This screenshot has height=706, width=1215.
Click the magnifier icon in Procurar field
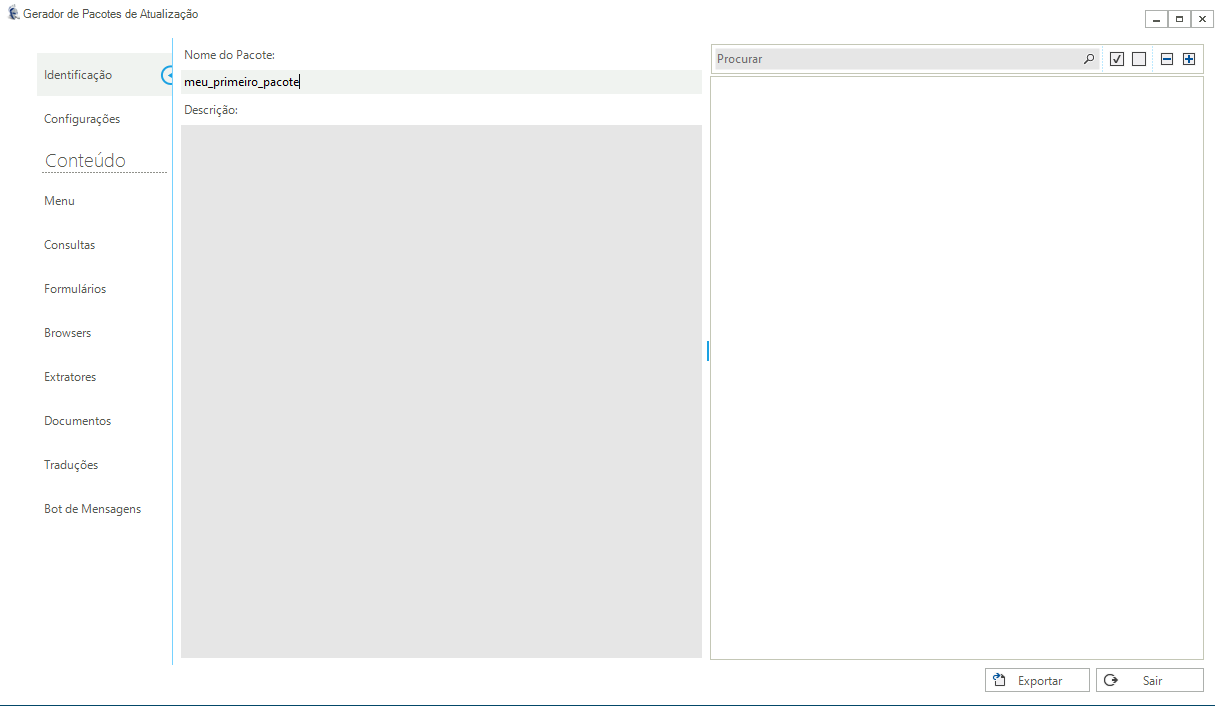point(1089,59)
